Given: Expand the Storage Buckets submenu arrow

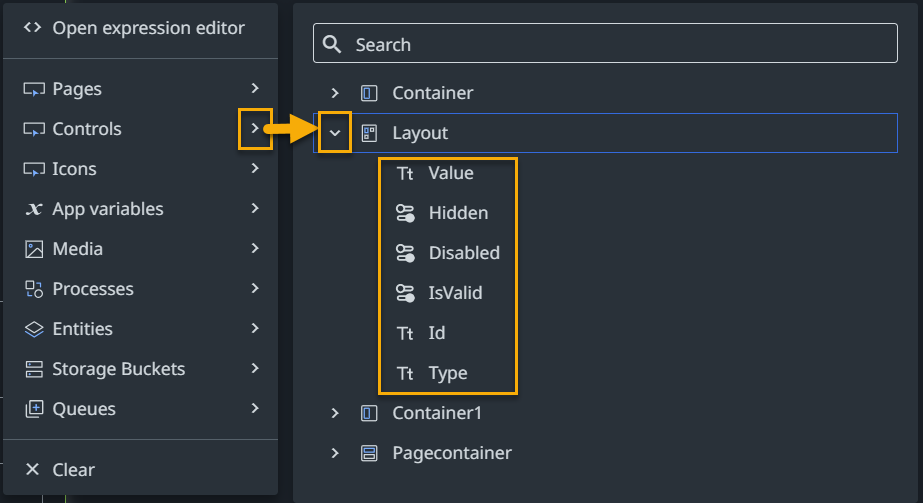Looking at the screenshot, I should coord(255,368).
